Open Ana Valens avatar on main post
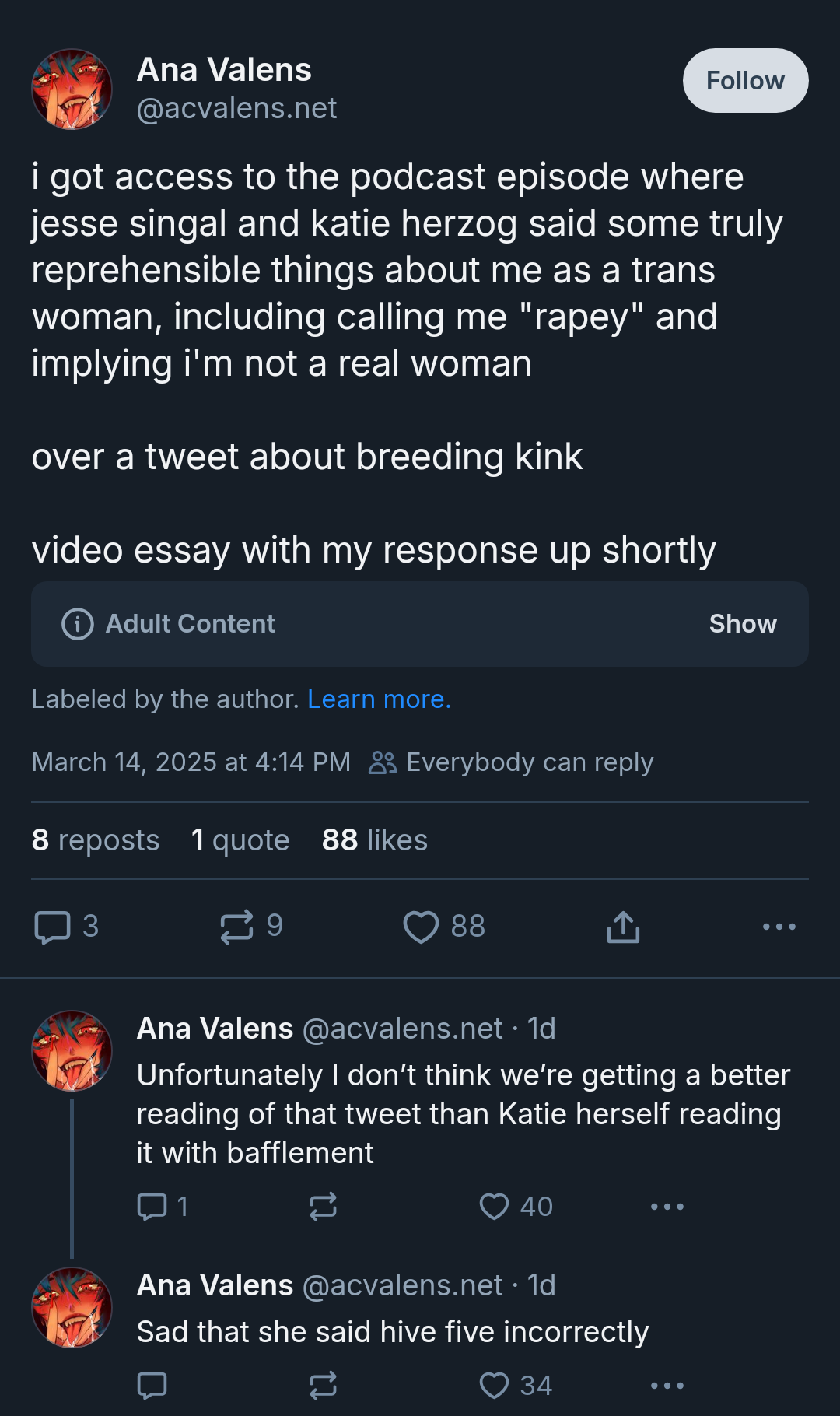Viewport: 840px width, 1416px height. click(72, 89)
